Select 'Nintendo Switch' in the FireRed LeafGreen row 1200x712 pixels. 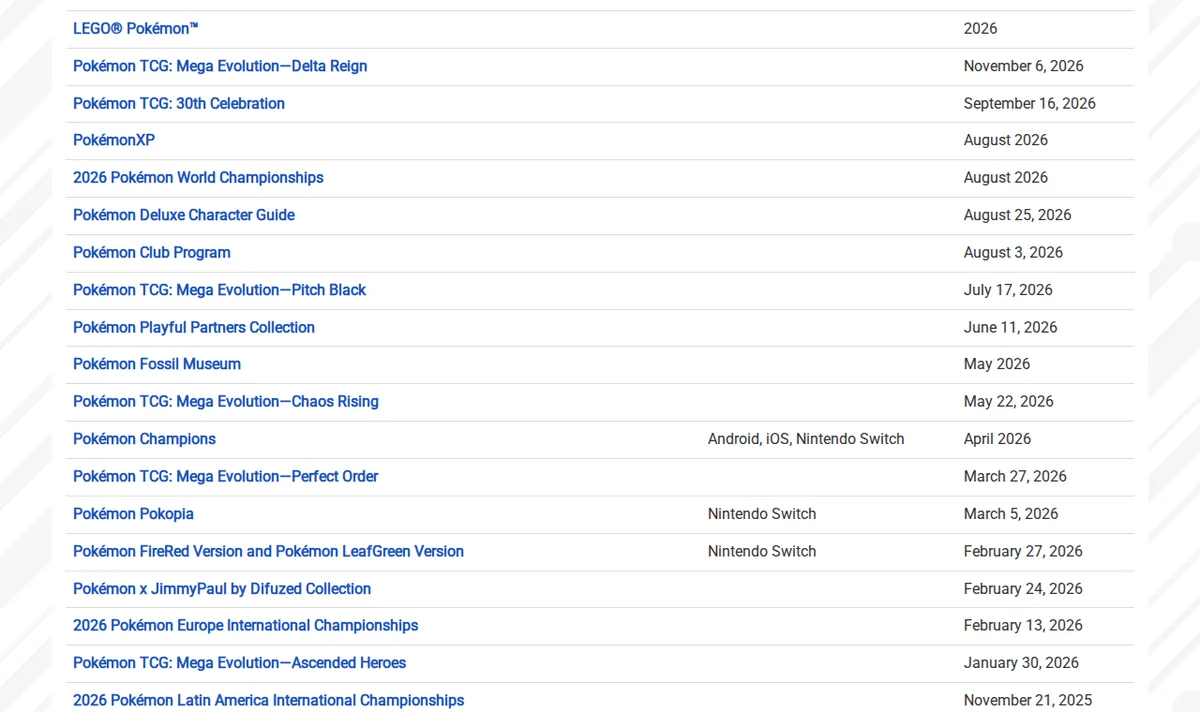pyautogui.click(x=762, y=551)
